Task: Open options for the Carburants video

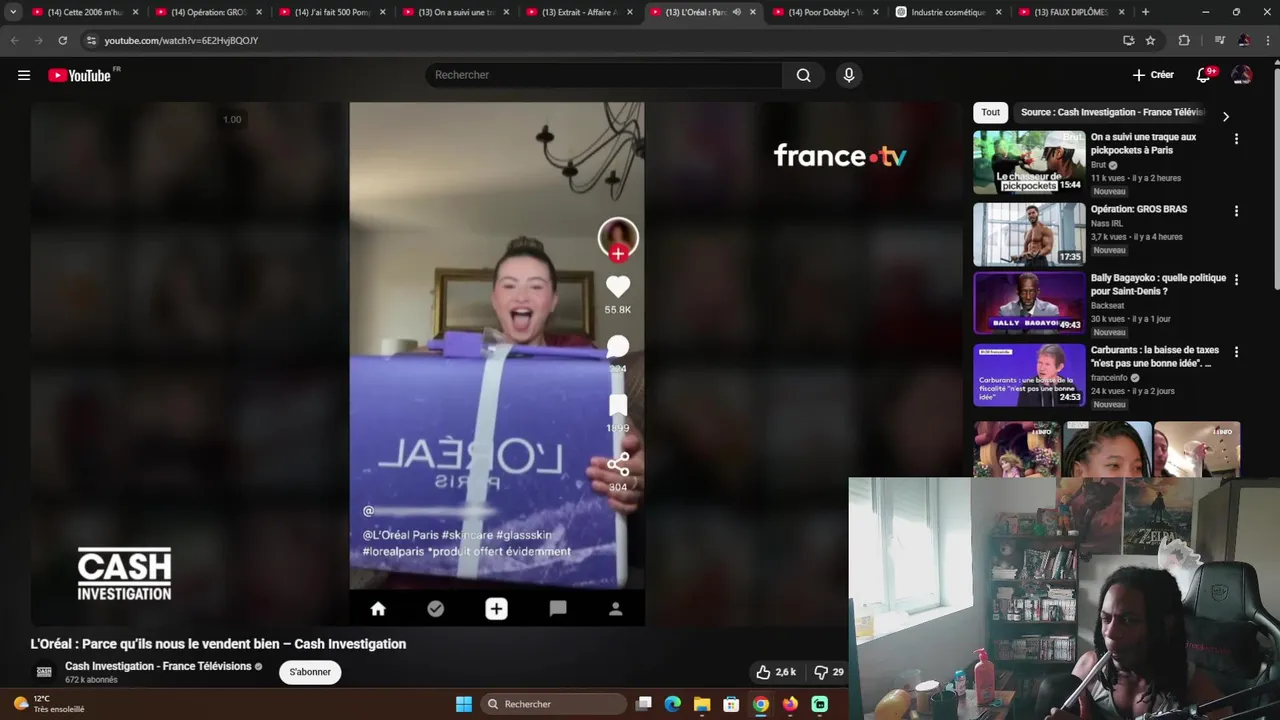Action: [x=1236, y=352]
